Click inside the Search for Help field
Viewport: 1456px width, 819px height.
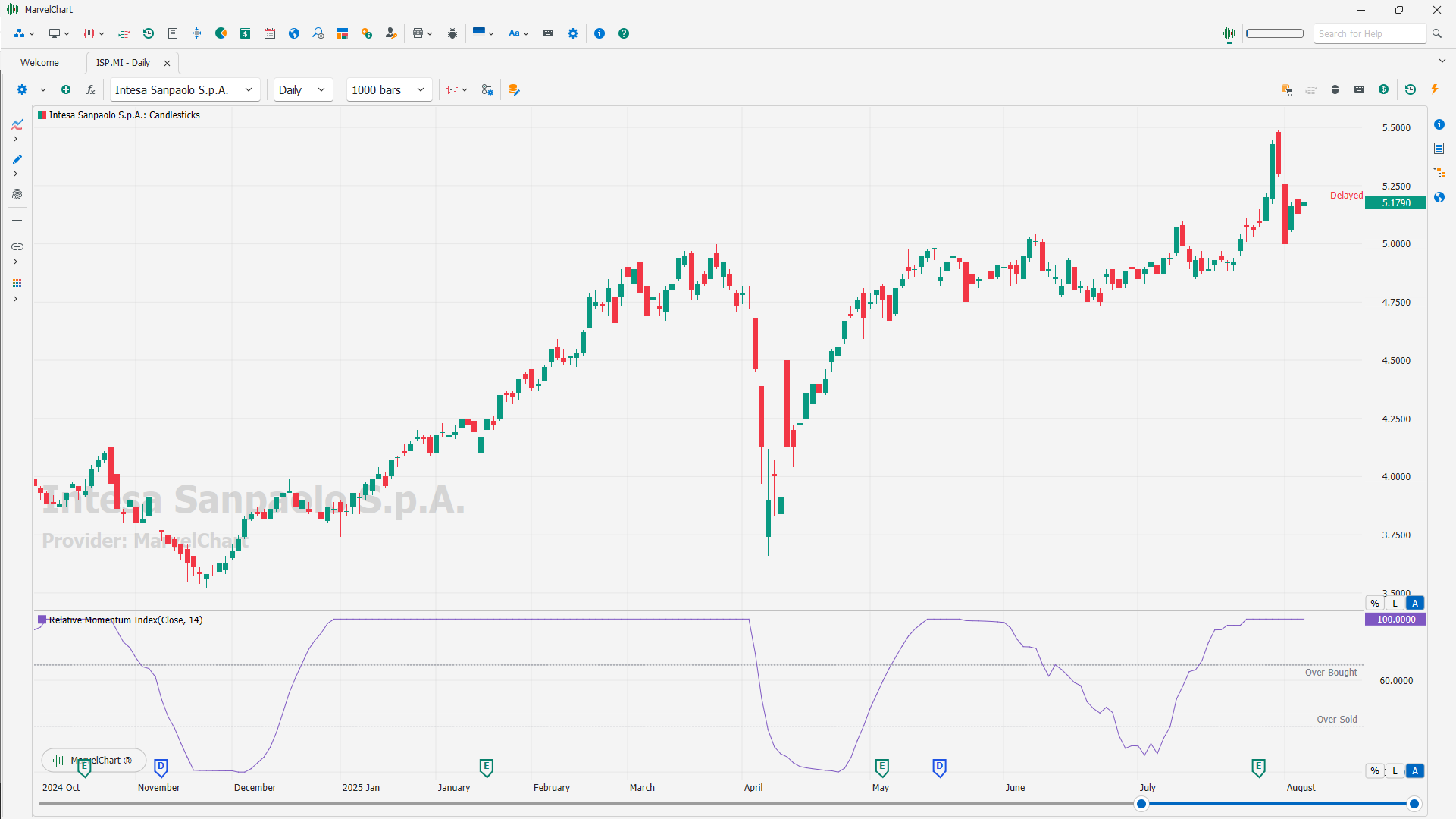(x=1370, y=33)
